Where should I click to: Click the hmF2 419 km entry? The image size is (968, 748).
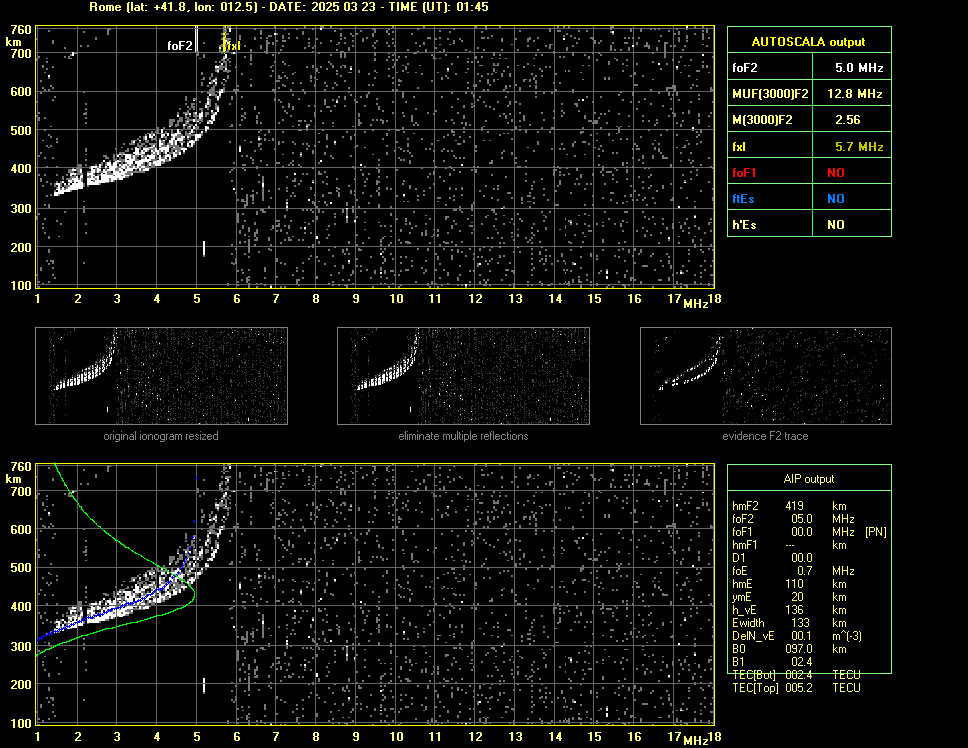coord(789,506)
